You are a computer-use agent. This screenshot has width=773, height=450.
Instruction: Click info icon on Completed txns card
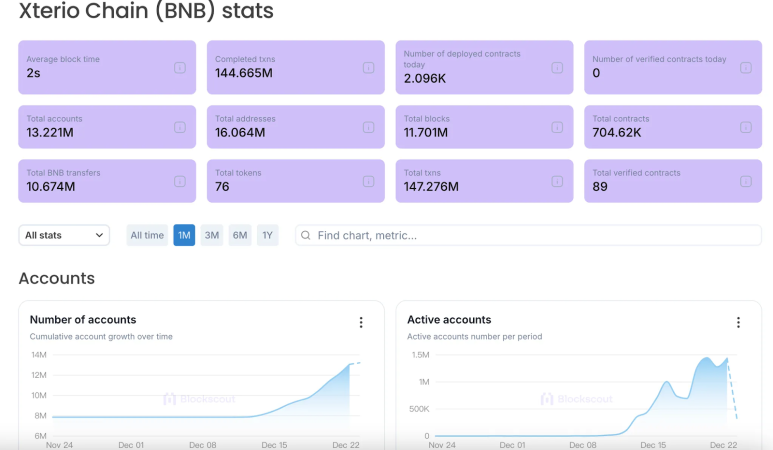[x=368, y=68]
